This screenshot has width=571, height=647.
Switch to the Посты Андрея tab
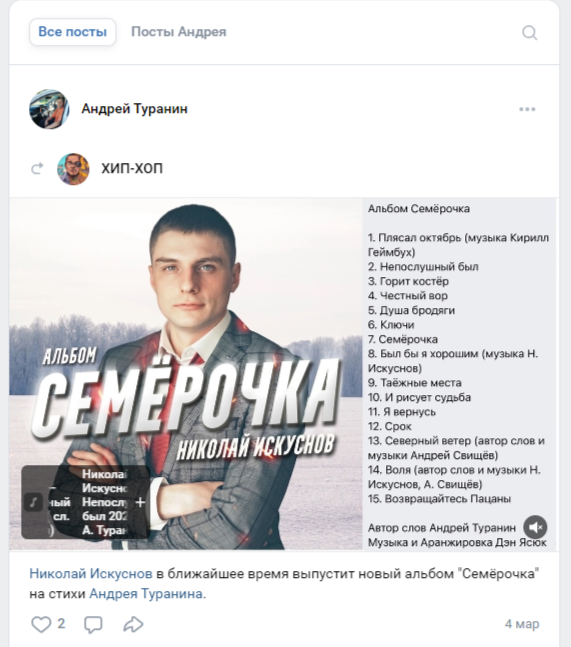(179, 32)
